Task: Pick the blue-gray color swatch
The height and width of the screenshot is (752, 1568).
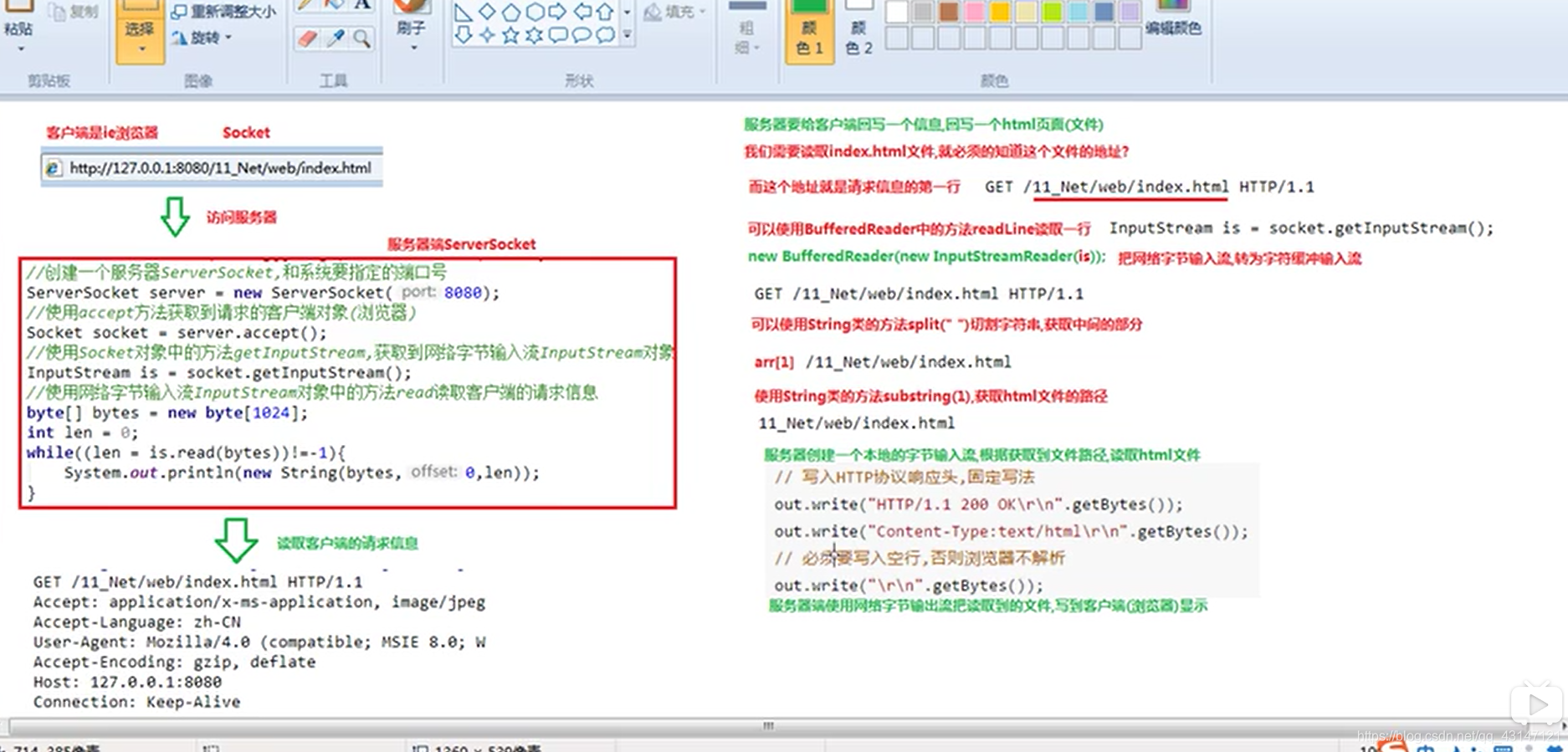Action: pyautogui.click(x=1104, y=12)
